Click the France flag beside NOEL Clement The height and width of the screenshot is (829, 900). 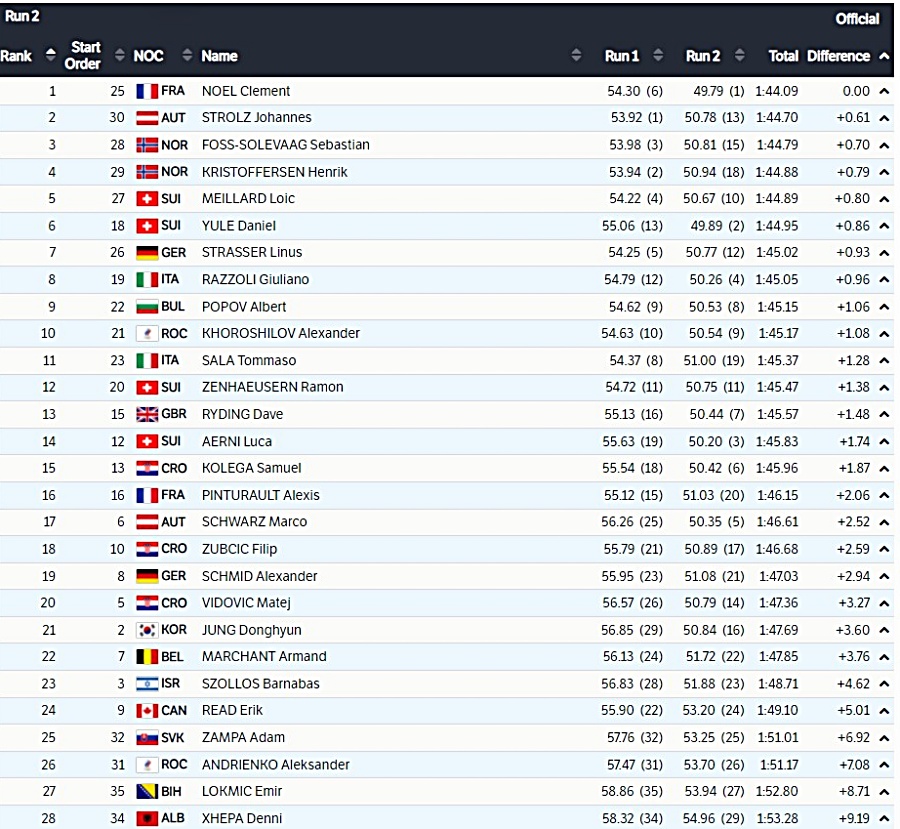click(x=147, y=91)
